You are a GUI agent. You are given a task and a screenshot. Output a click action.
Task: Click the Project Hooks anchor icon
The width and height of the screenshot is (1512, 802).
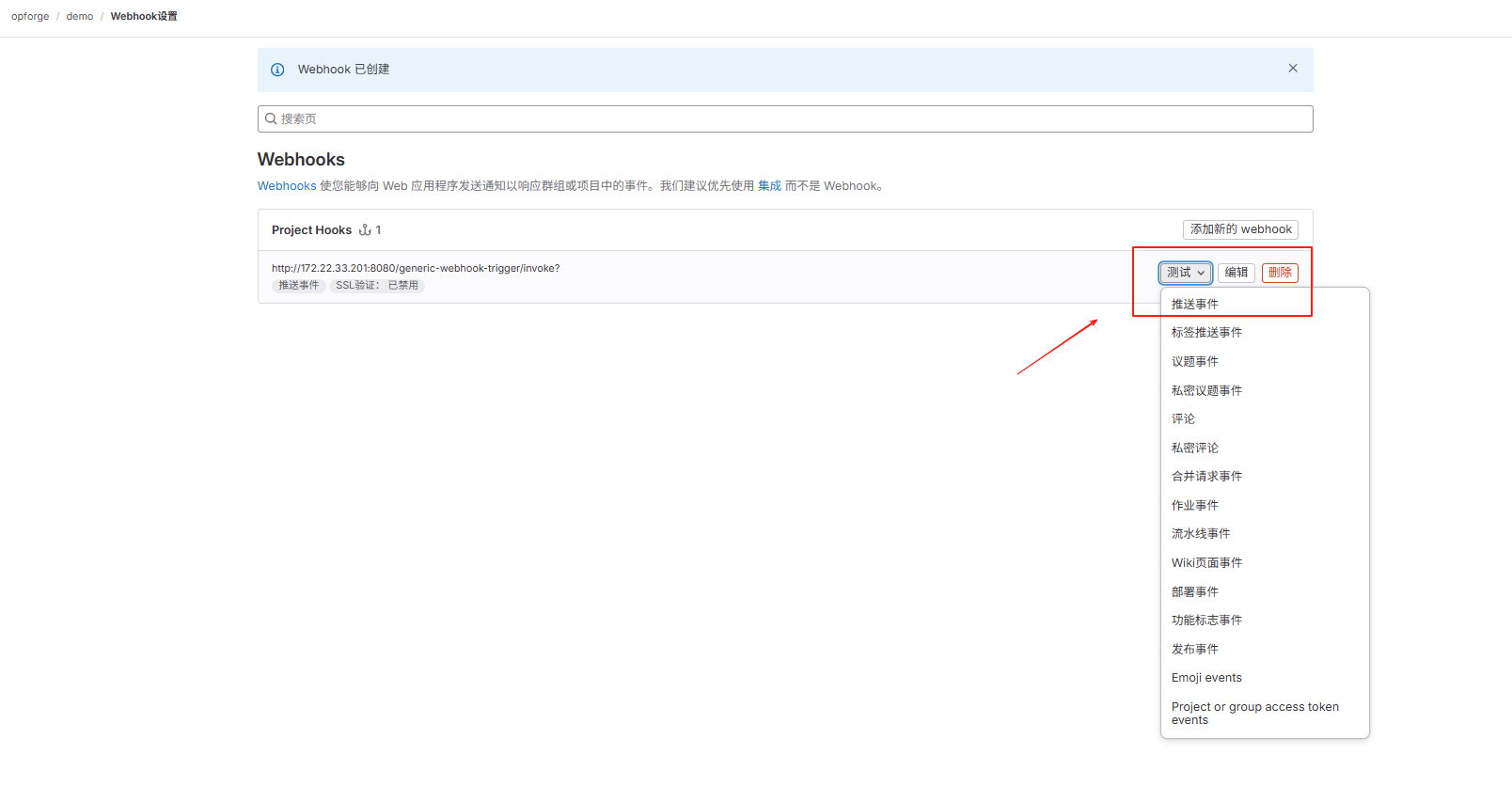[365, 230]
